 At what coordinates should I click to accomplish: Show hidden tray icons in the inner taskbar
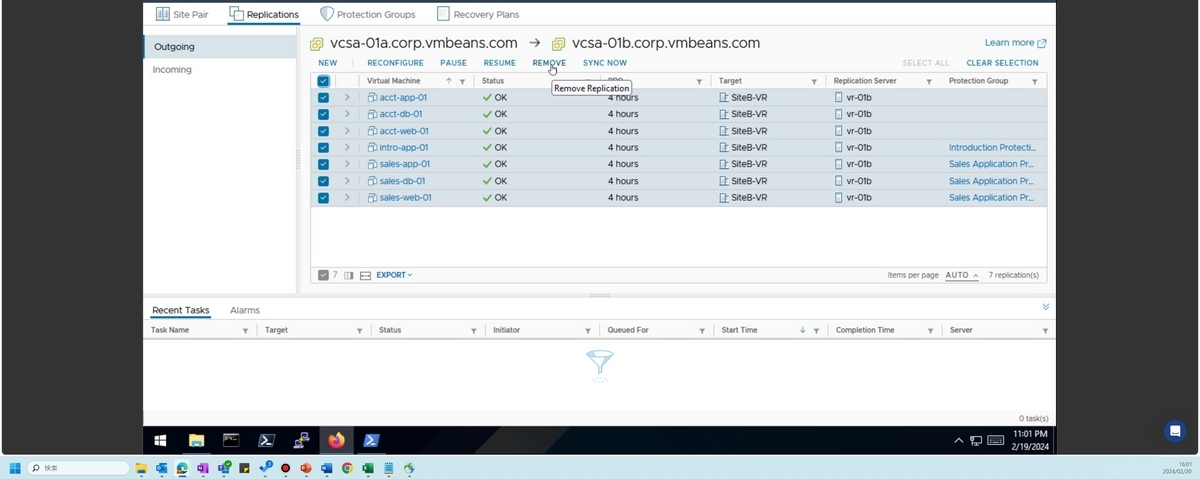(x=959, y=440)
